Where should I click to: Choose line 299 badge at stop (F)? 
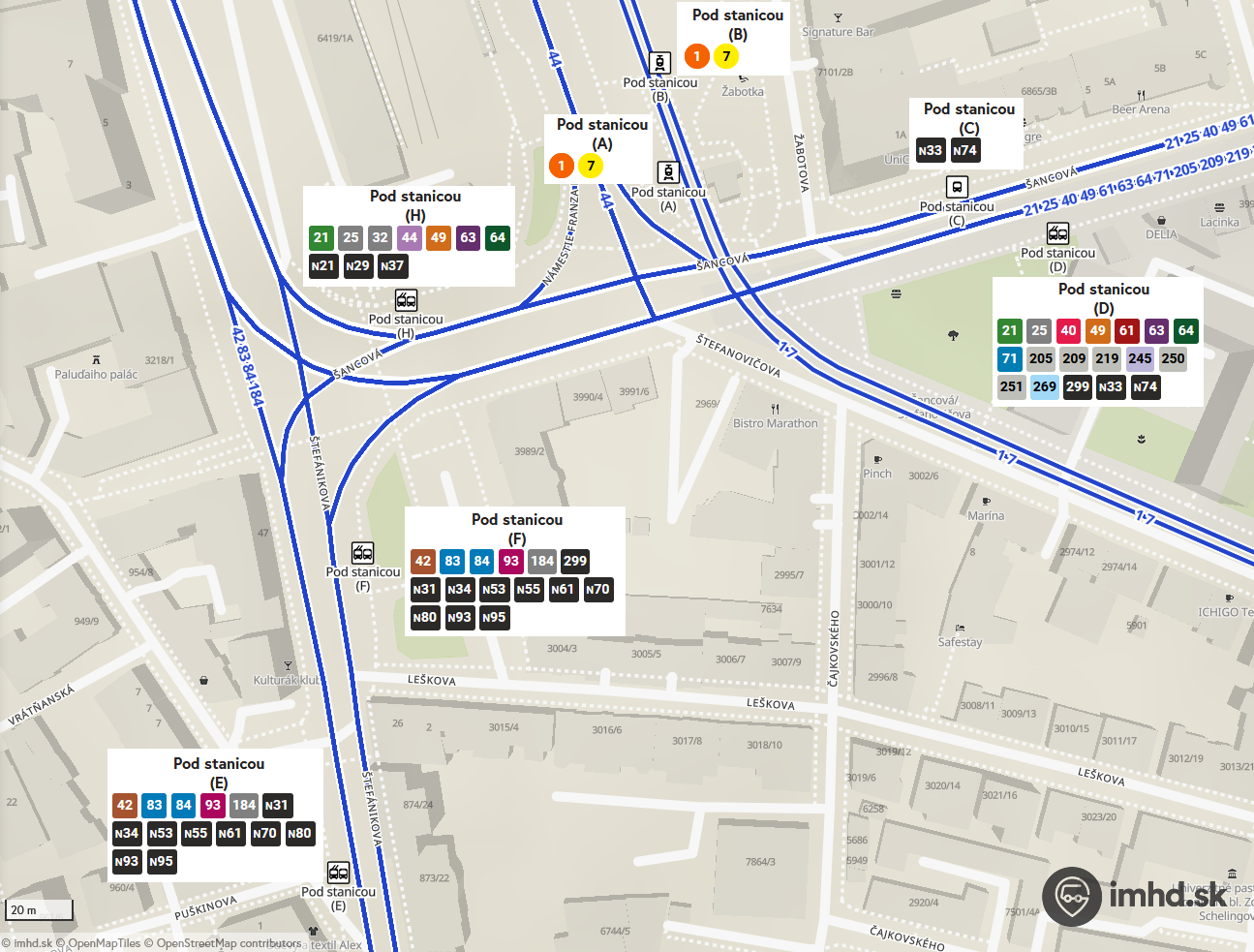point(575,561)
